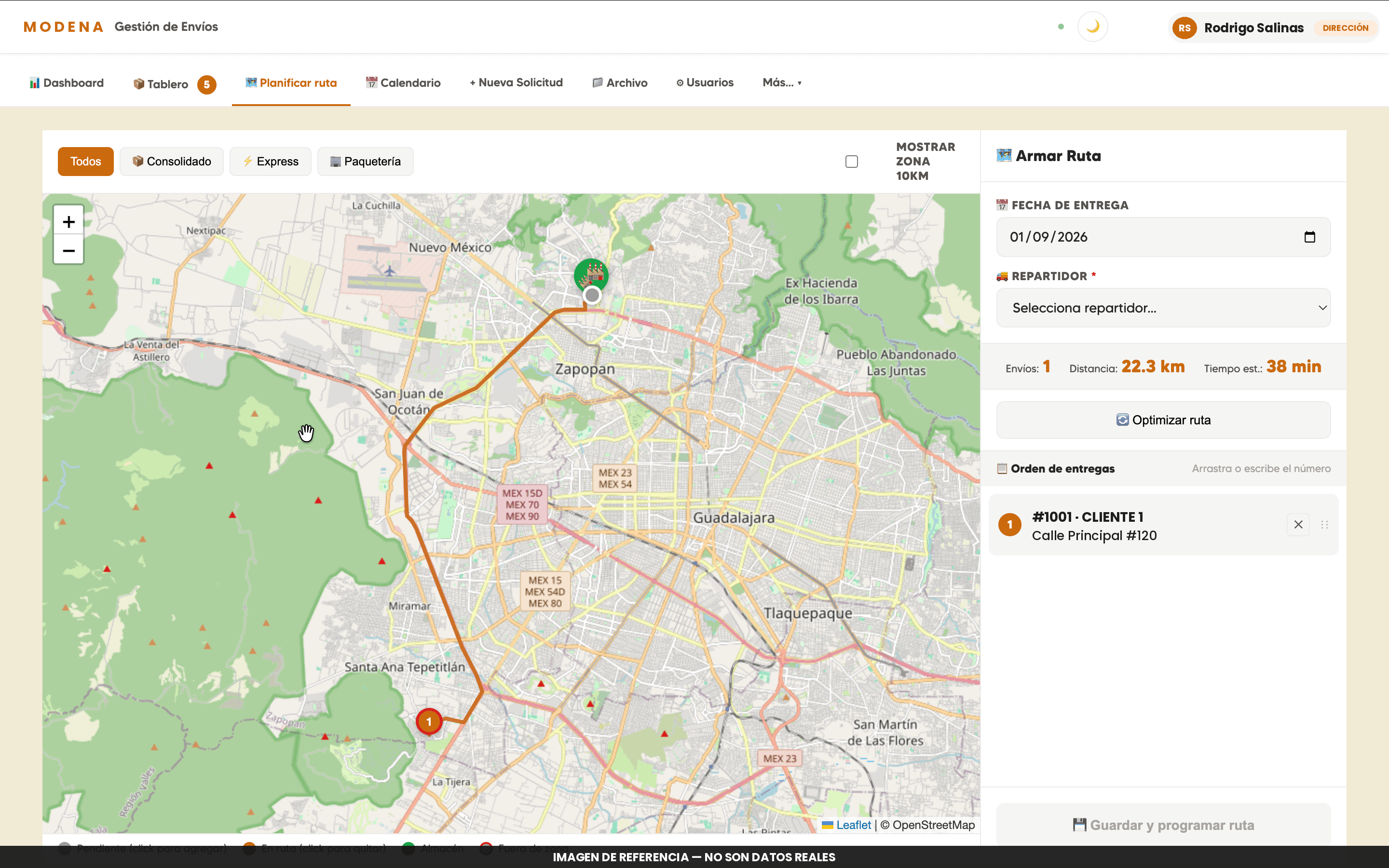The width and height of the screenshot is (1389, 868).
Task: Enable Mostrar Zona 10KM checkbox
Action: [x=851, y=162]
